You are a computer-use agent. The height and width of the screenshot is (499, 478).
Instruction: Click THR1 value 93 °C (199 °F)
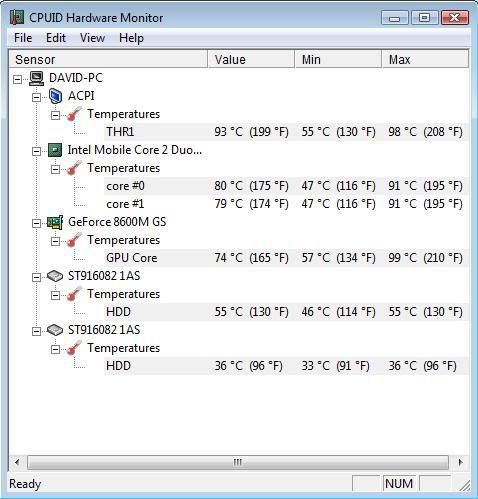[x=251, y=132]
